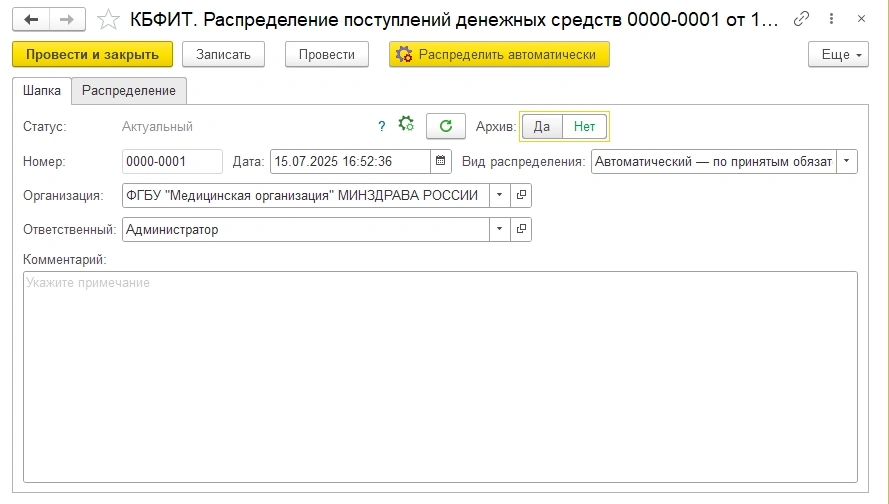Click Провести и закрыть button
The height and width of the screenshot is (504, 889).
92,54
